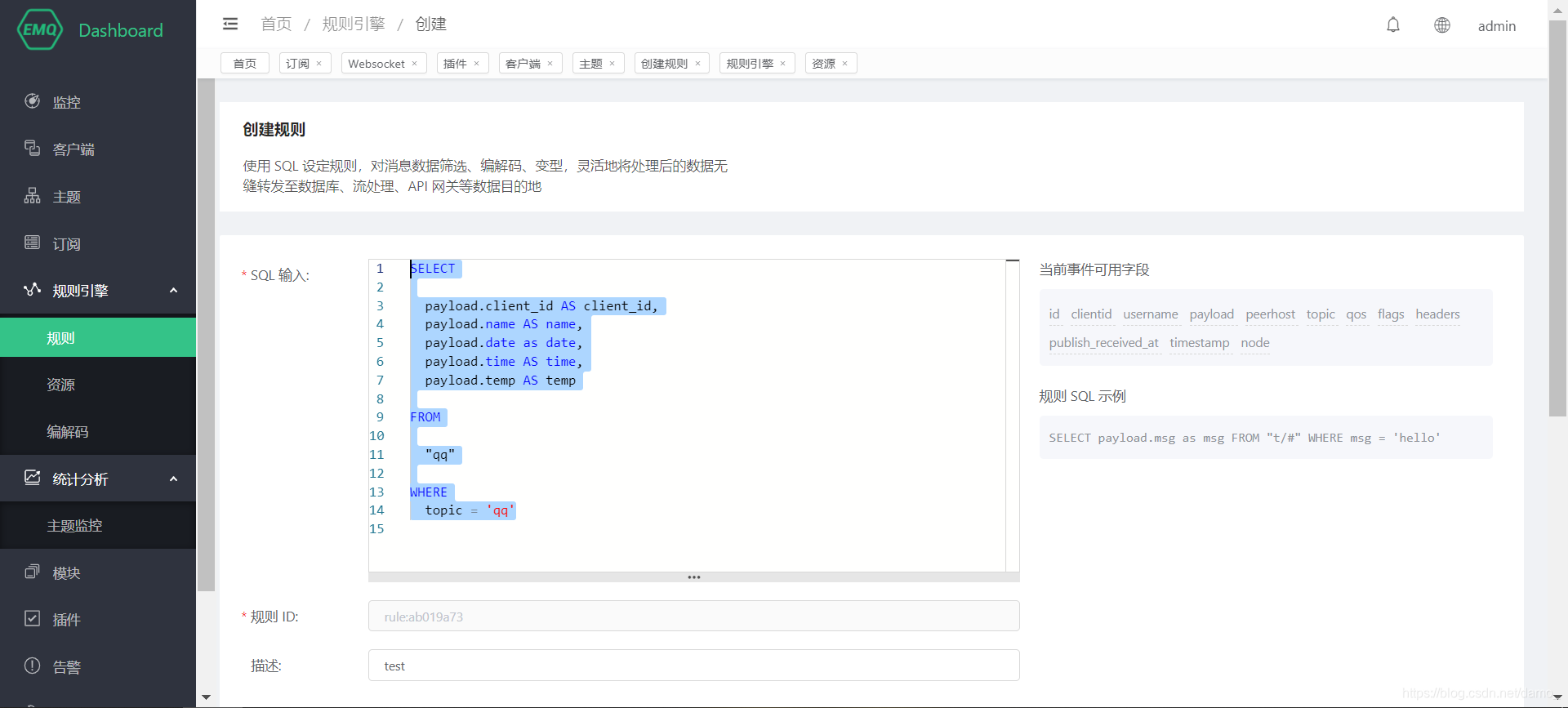Viewport: 1568px width, 708px height.
Task: Insert the topic field tag
Action: (1321, 314)
